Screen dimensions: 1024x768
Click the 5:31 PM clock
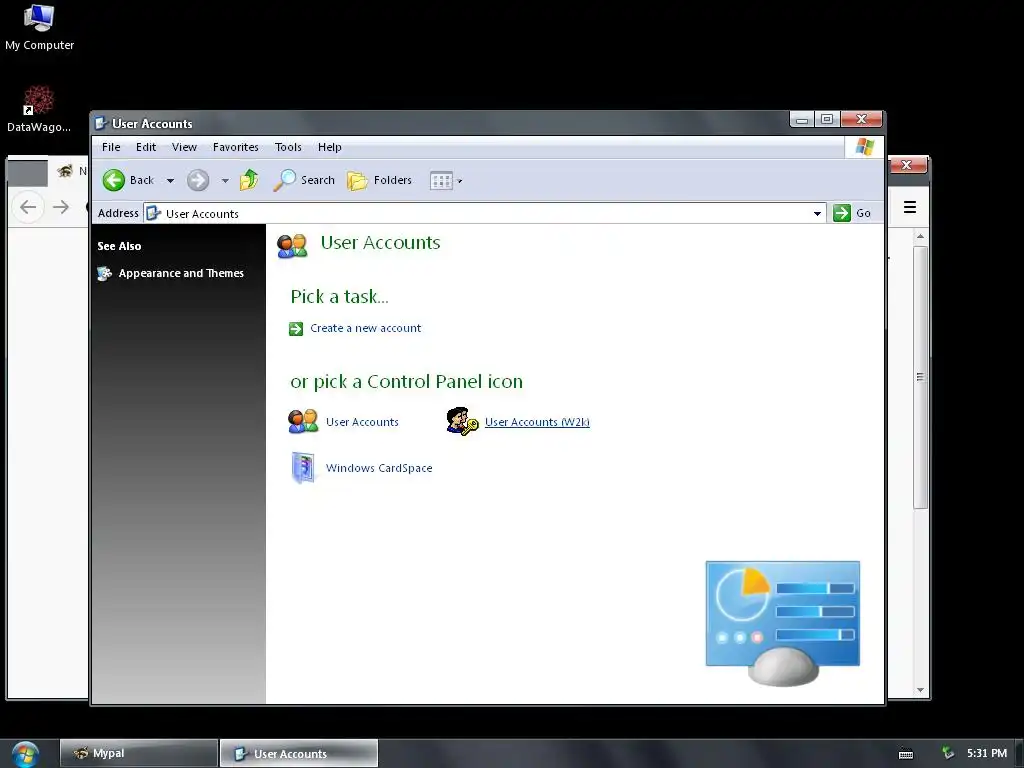pos(987,754)
